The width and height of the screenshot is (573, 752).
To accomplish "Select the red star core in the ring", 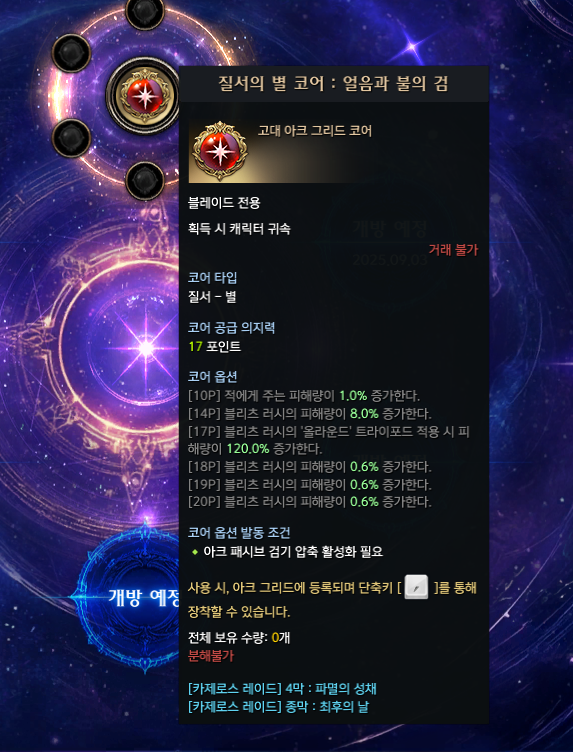I will [144, 95].
